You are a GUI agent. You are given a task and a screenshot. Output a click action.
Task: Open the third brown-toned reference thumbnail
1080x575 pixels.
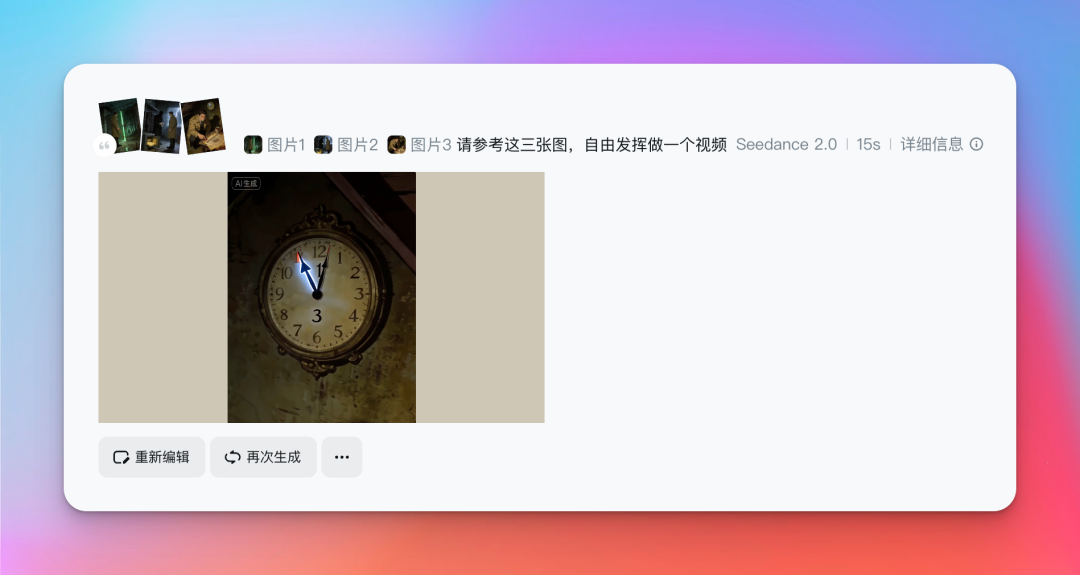click(203, 125)
